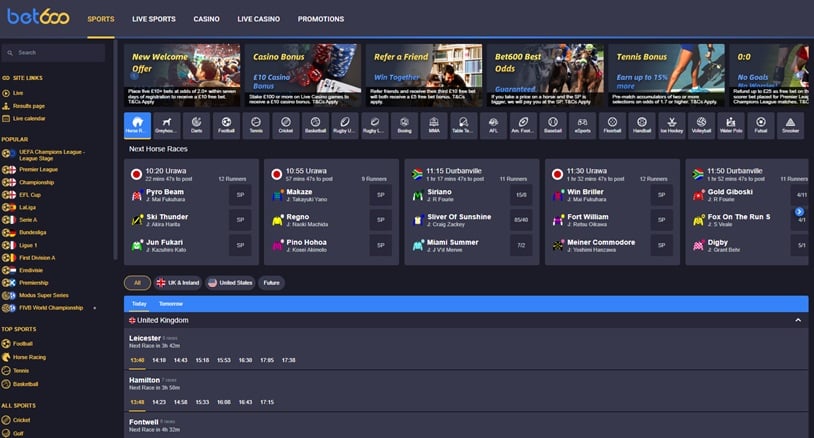Select the Horse Racing sport icon
The width and height of the screenshot is (814, 438).
pos(138,125)
